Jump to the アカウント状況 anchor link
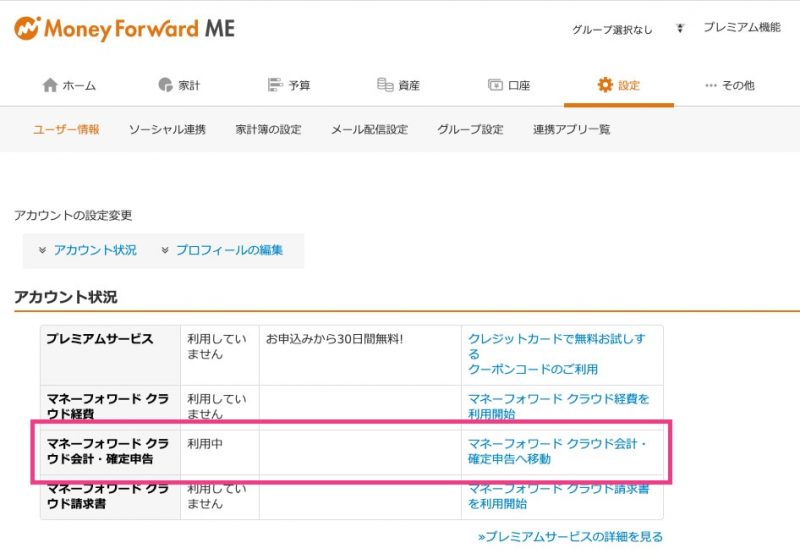 coord(95,250)
